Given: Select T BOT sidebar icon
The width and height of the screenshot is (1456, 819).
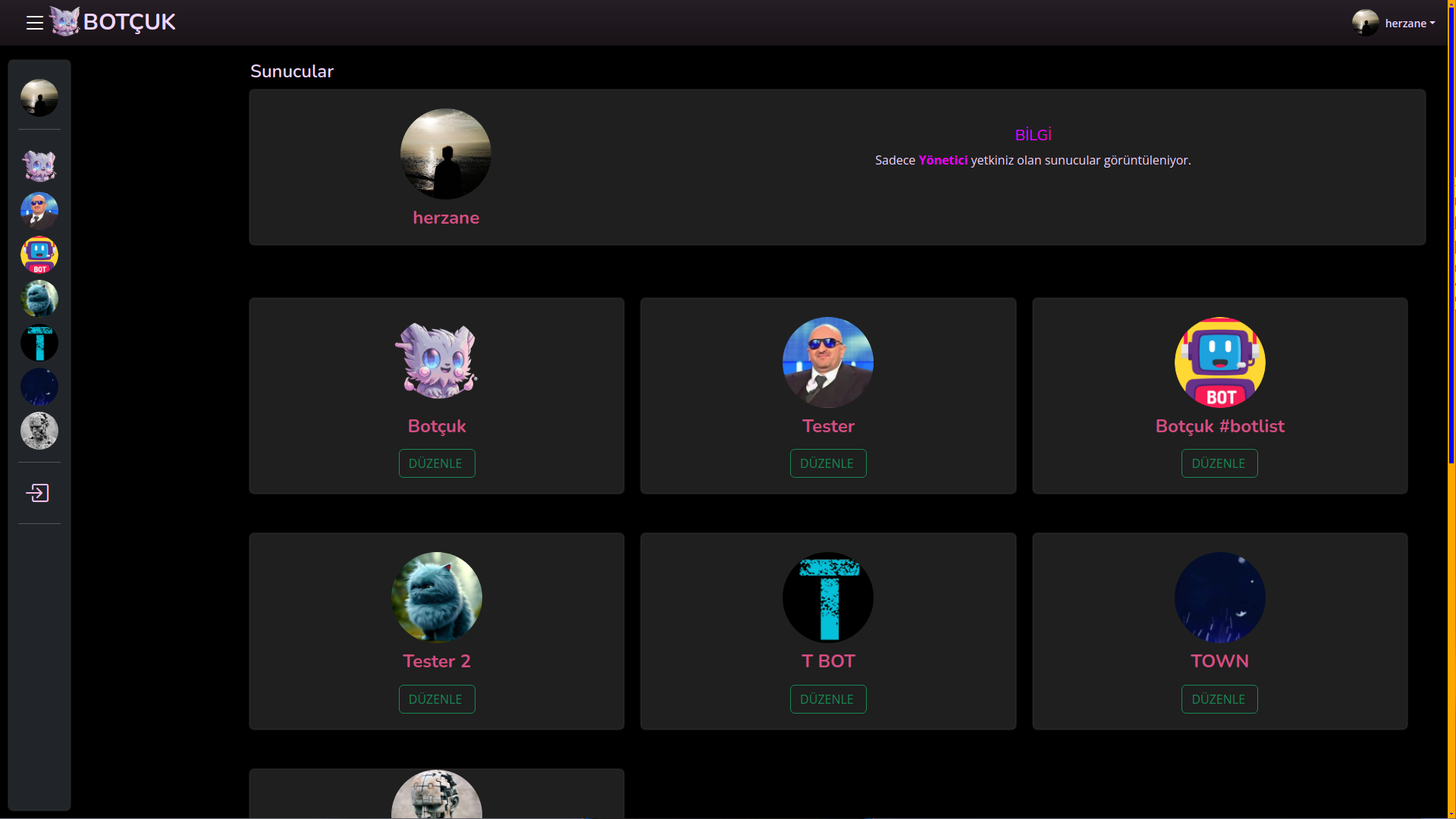Looking at the screenshot, I should point(39,343).
